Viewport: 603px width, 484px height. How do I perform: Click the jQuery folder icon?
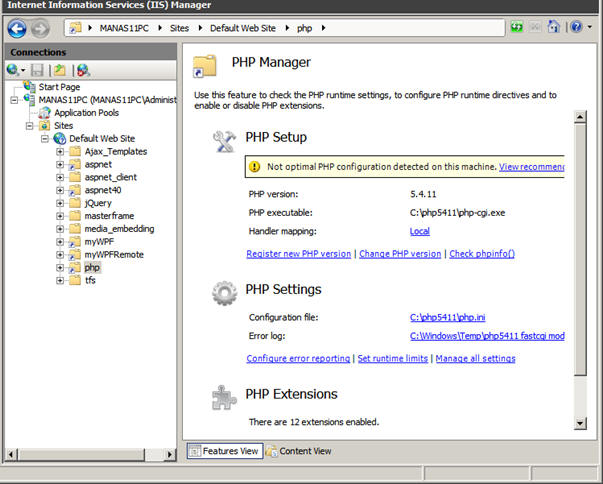point(75,203)
